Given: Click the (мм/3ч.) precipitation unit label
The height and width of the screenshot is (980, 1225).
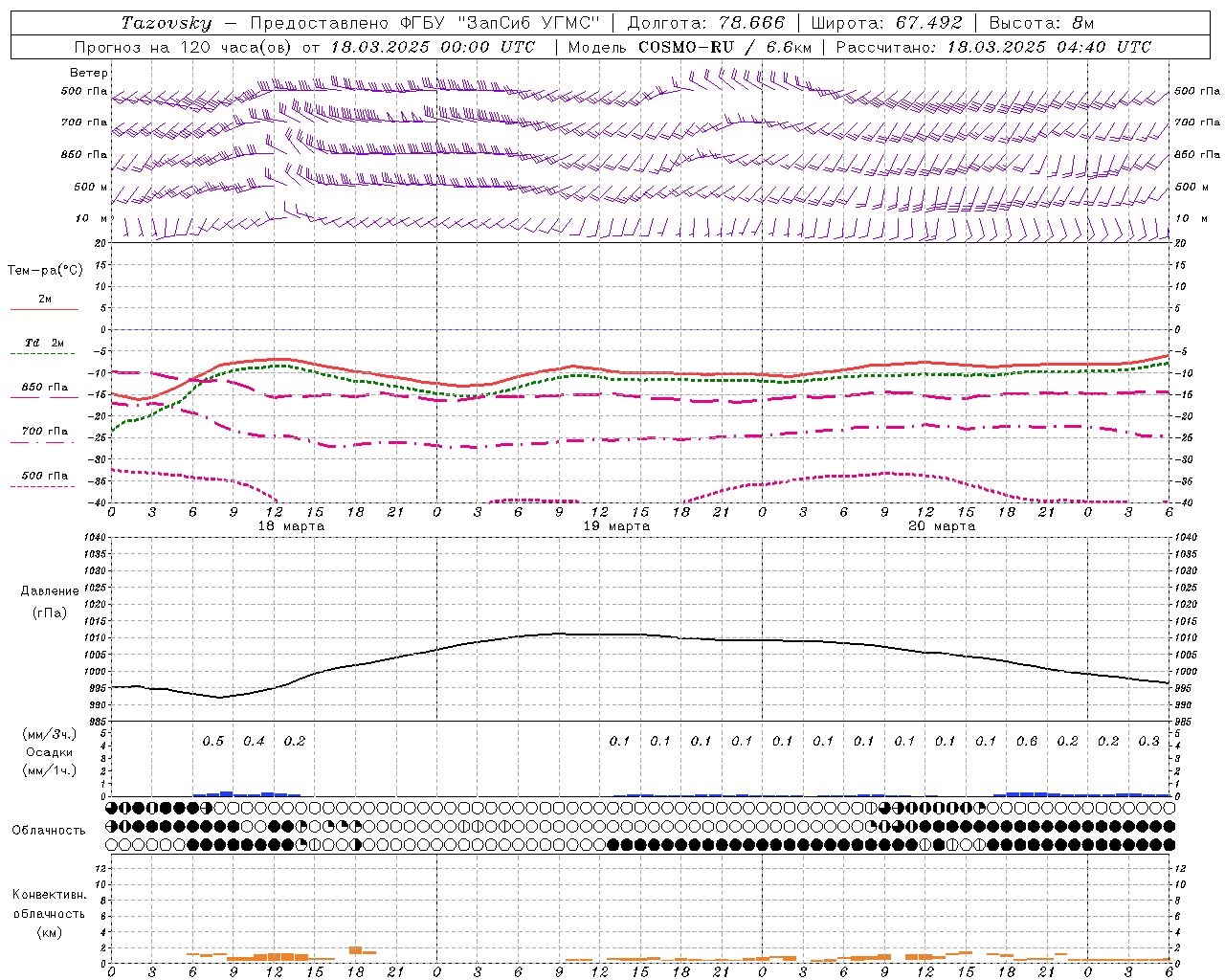Looking at the screenshot, I should pos(50,734).
